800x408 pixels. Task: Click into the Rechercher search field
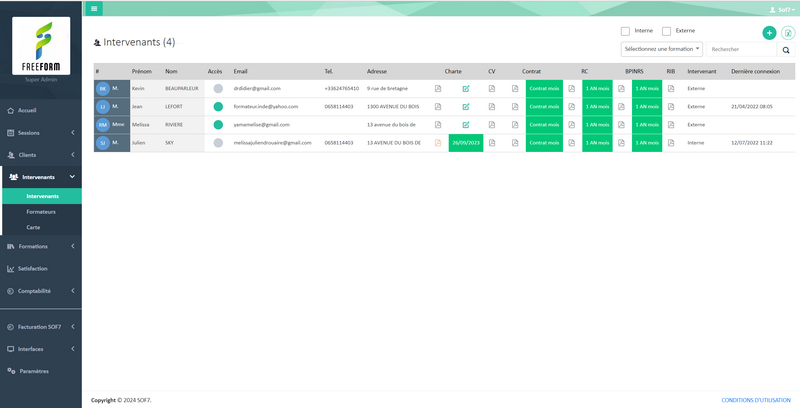pos(741,49)
